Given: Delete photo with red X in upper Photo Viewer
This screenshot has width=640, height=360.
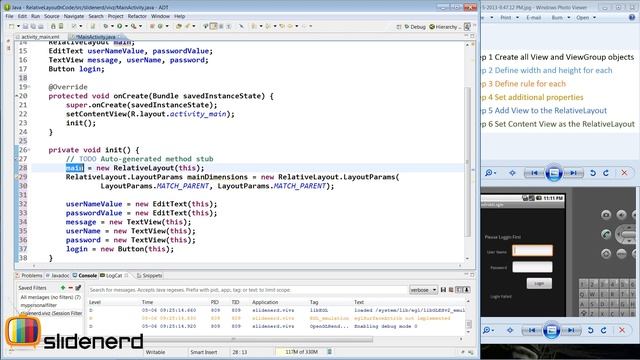Looking at the screenshot, I should pyautogui.click(x=624, y=173).
